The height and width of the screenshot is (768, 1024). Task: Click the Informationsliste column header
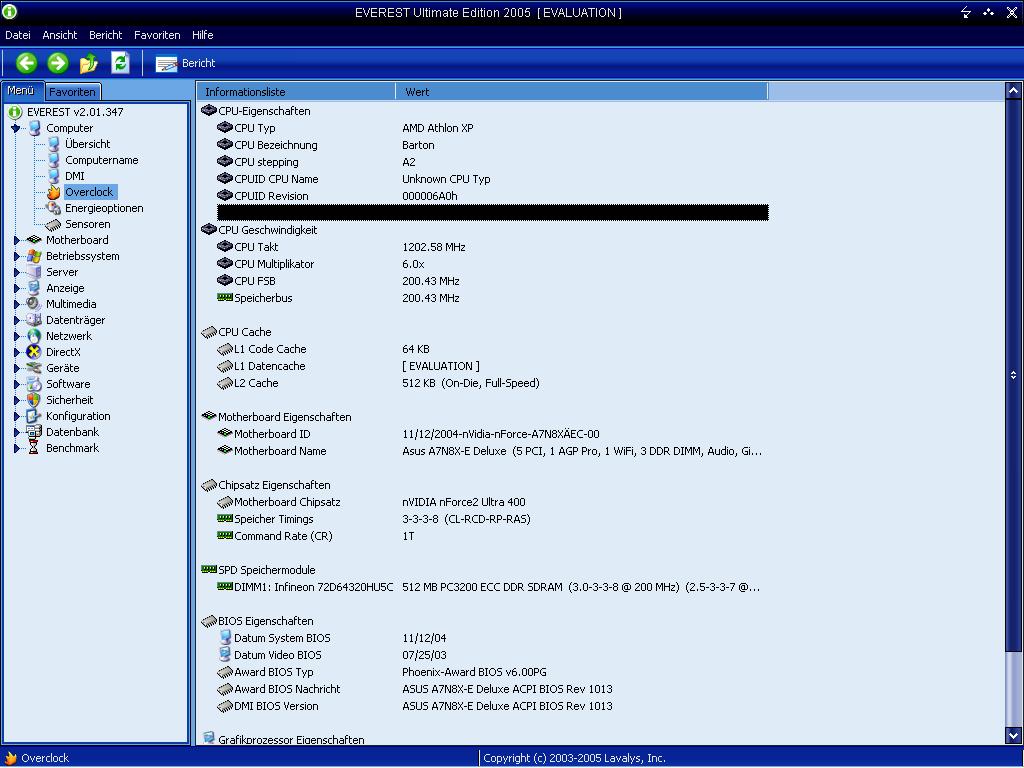[296, 92]
